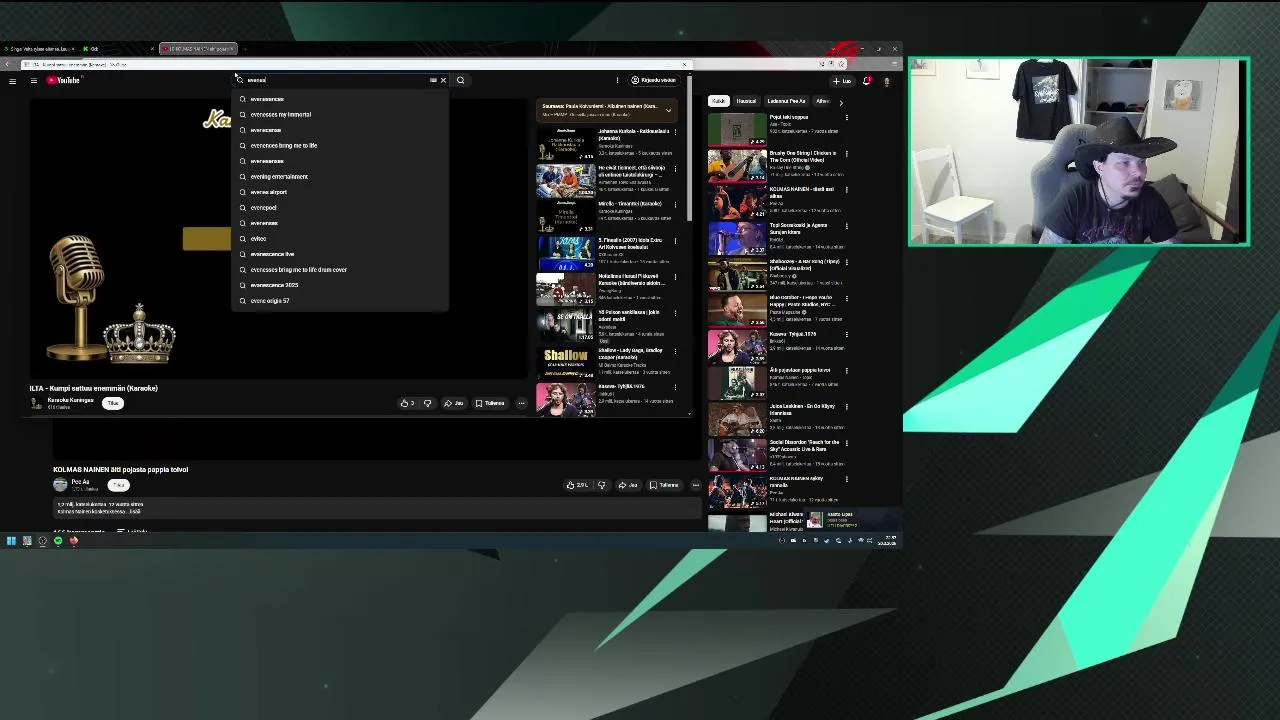Dislike the ILTA karaoke video
Screen dimensions: 1280x720
tap(427, 403)
